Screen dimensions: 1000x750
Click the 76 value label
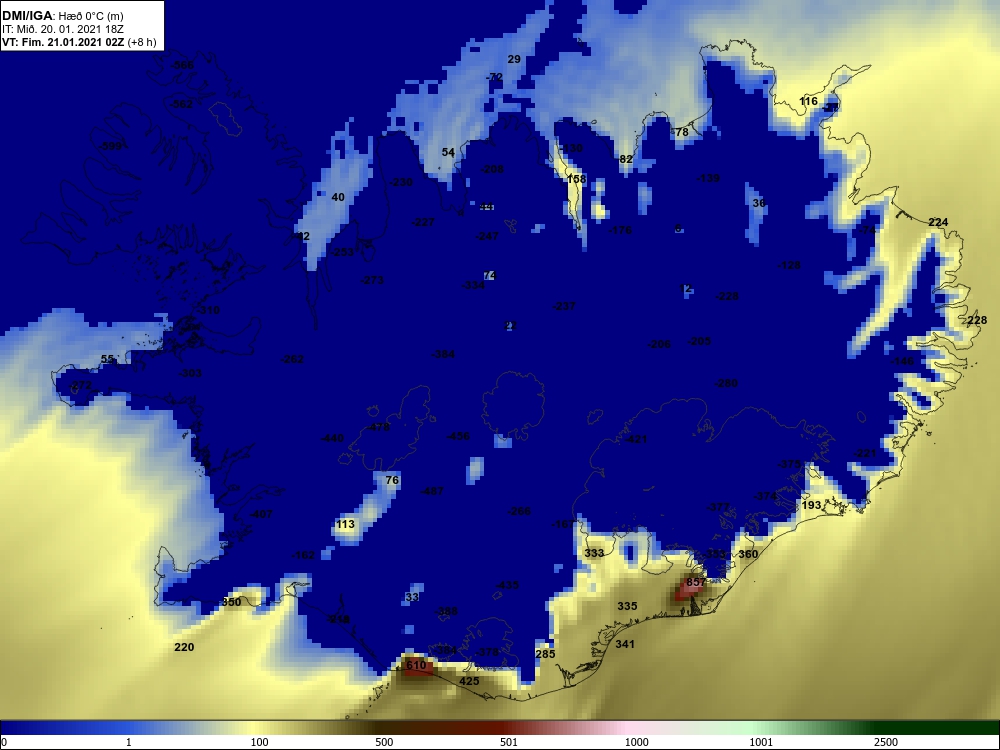click(392, 480)
